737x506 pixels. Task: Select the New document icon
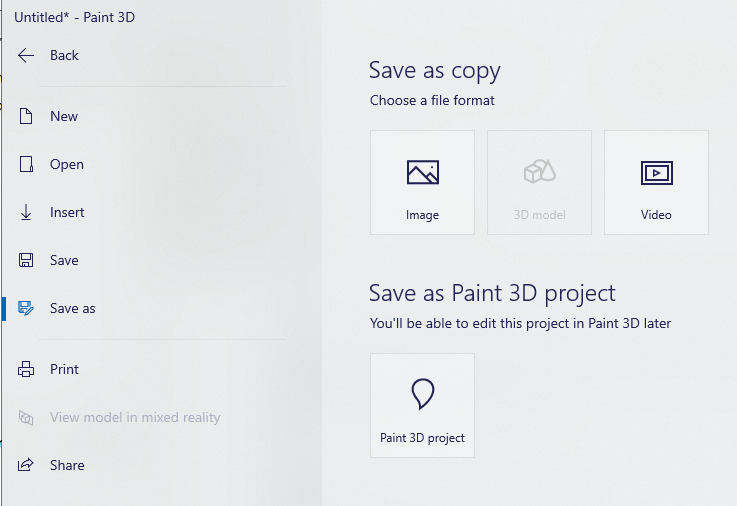pos(26,116)
